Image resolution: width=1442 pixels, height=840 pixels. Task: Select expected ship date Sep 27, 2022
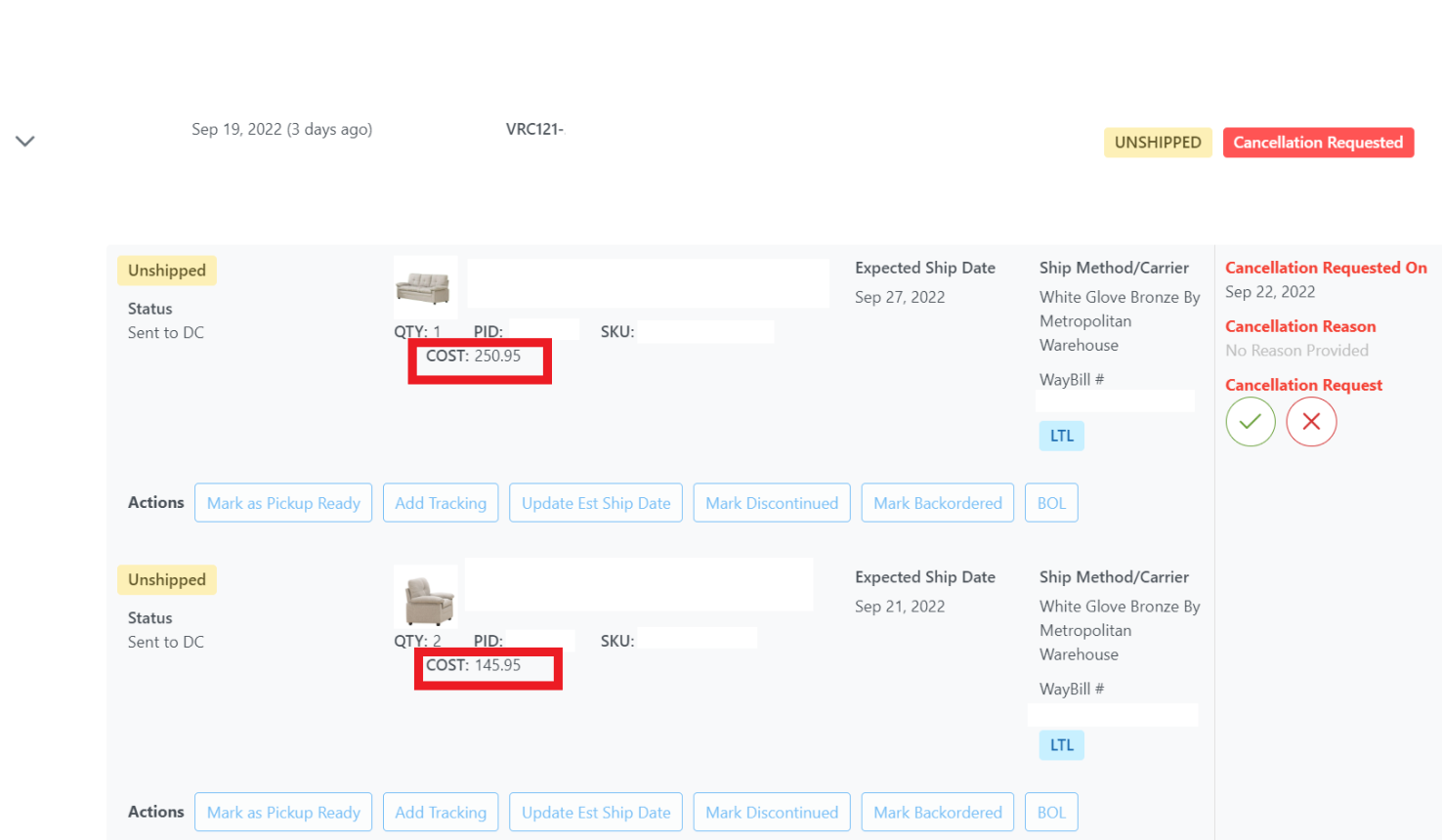900,297
